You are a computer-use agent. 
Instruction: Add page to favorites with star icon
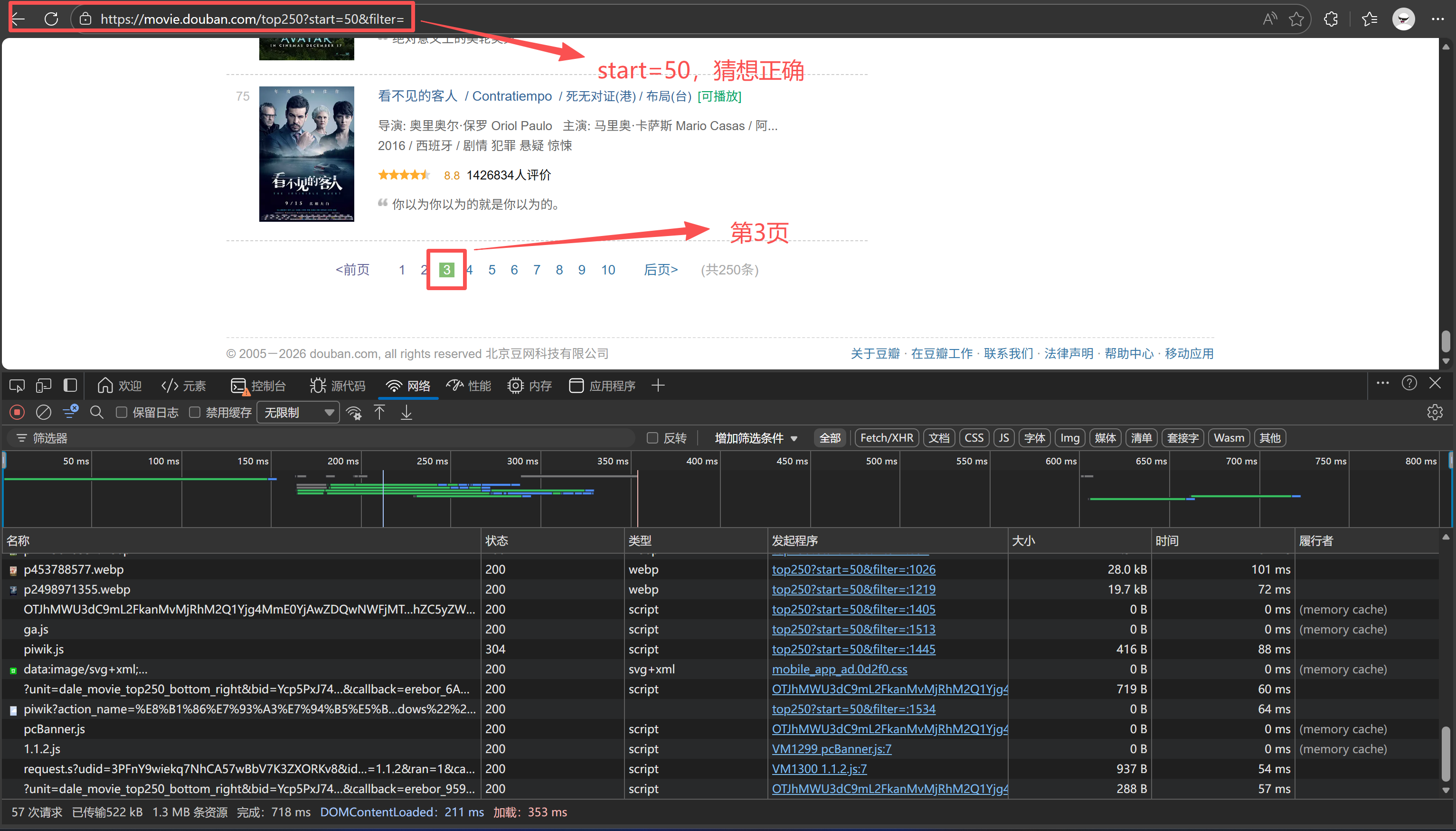1296,19
